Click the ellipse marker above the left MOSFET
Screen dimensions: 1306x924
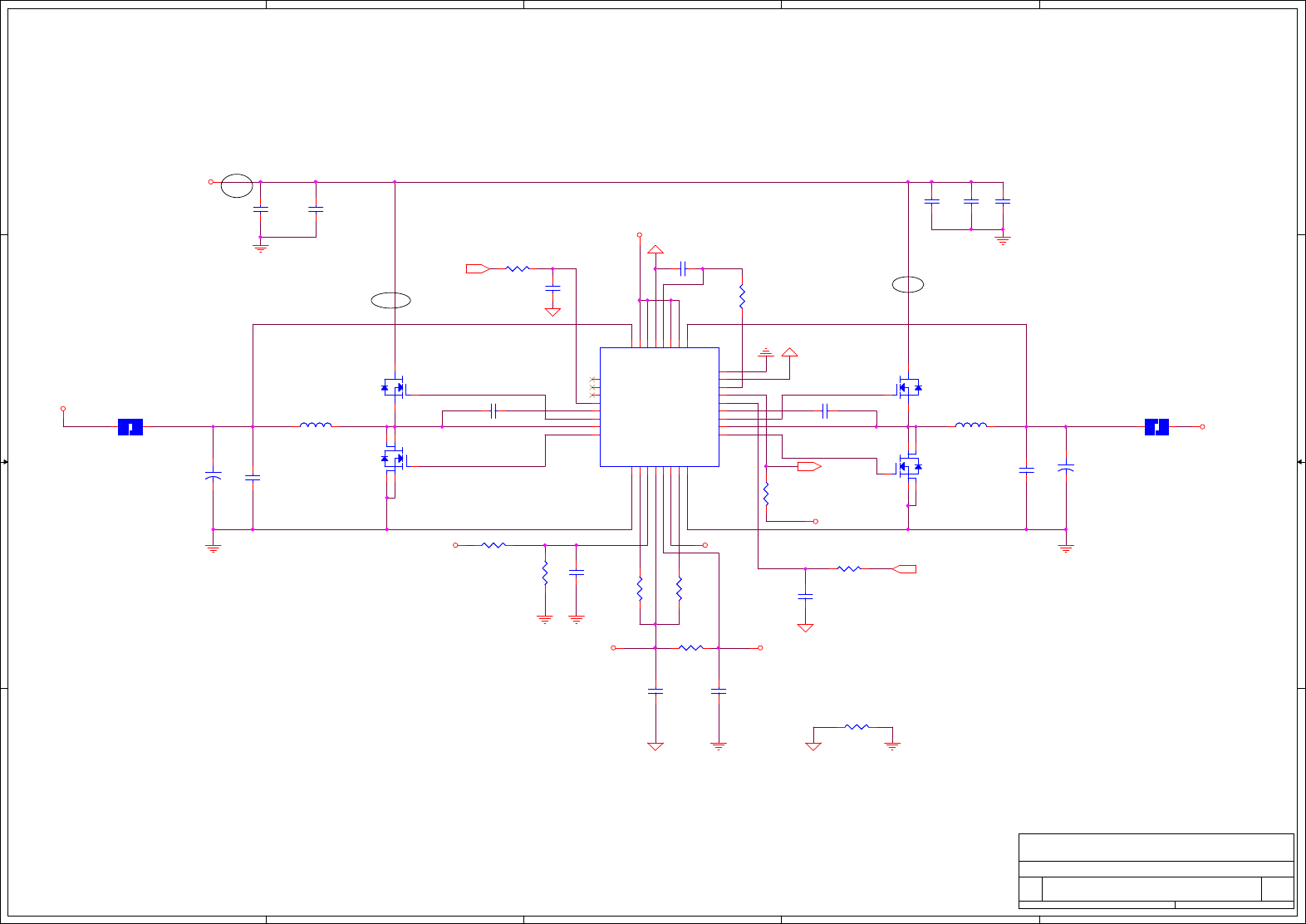390,300
